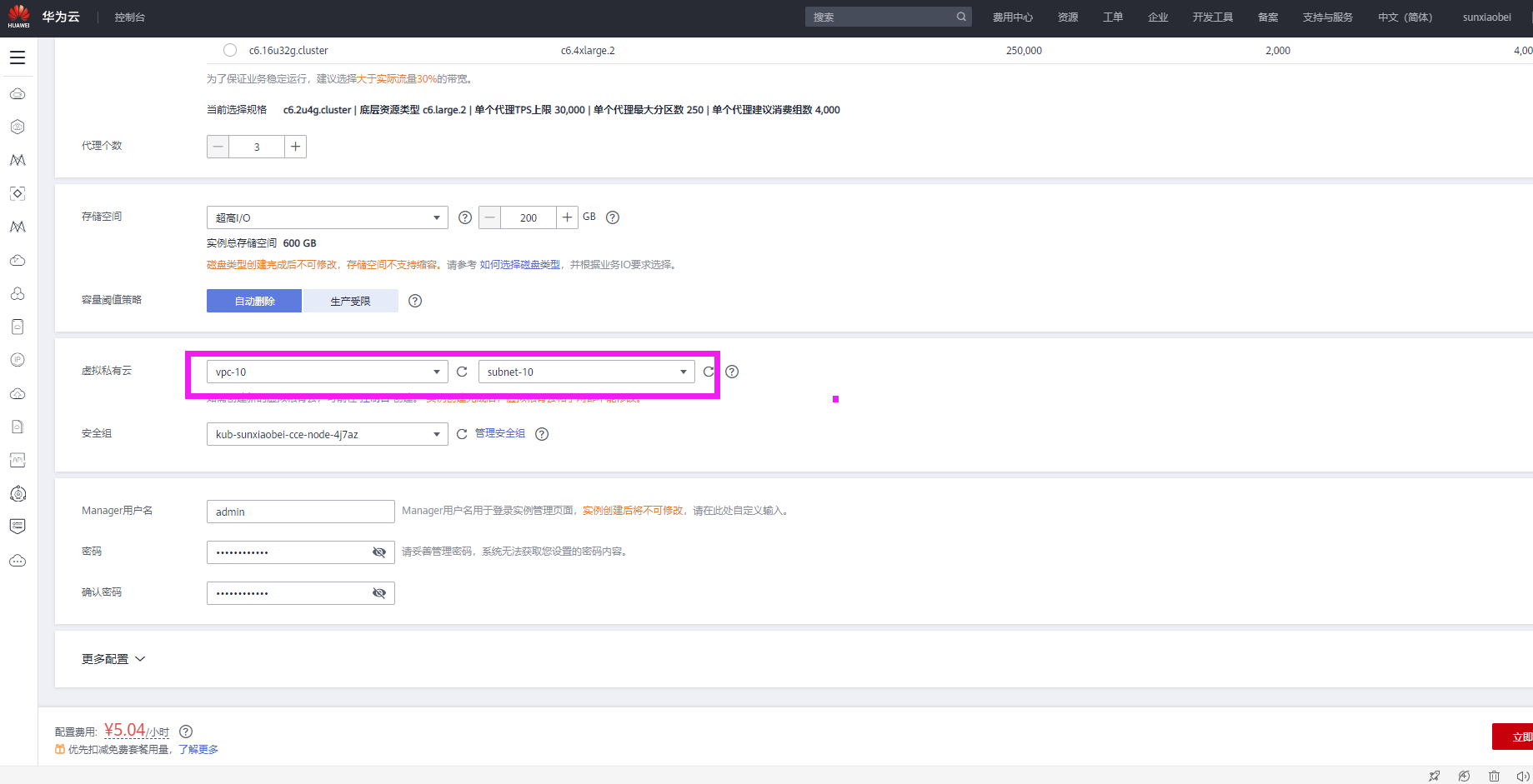
Task: Click the Manager用户名 admin field
Action: 301,512
